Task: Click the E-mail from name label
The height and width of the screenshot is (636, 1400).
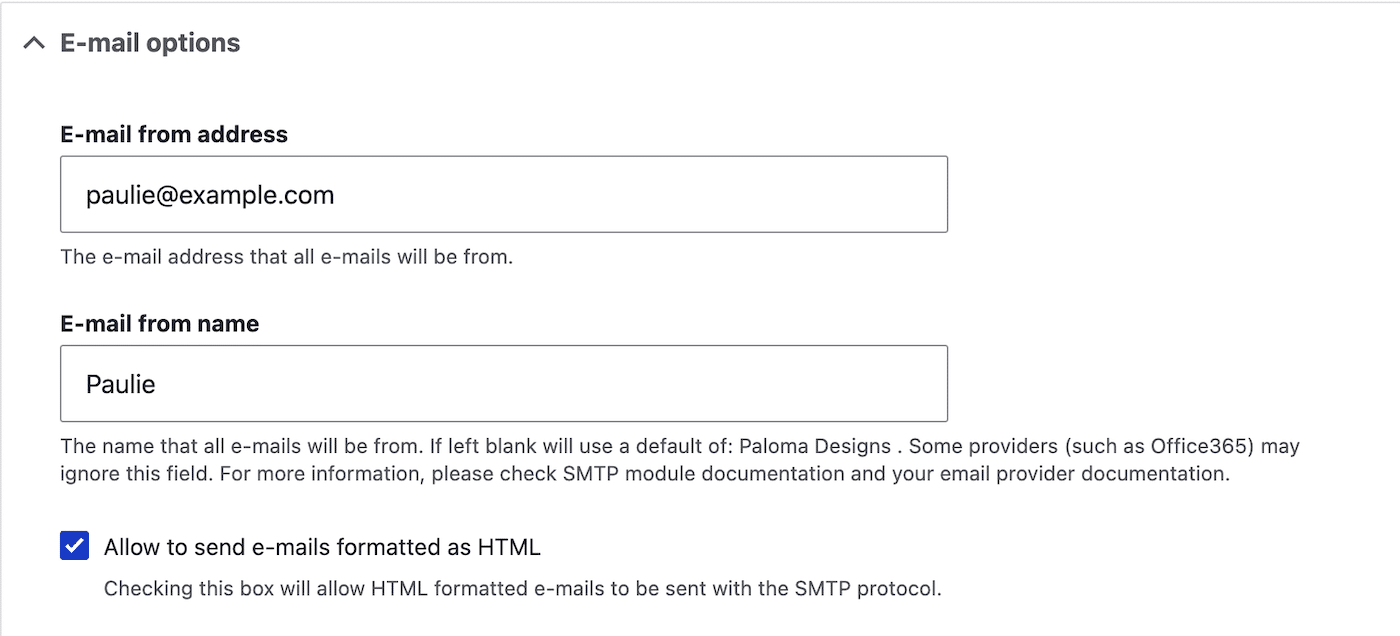Action: coord(159,323)
